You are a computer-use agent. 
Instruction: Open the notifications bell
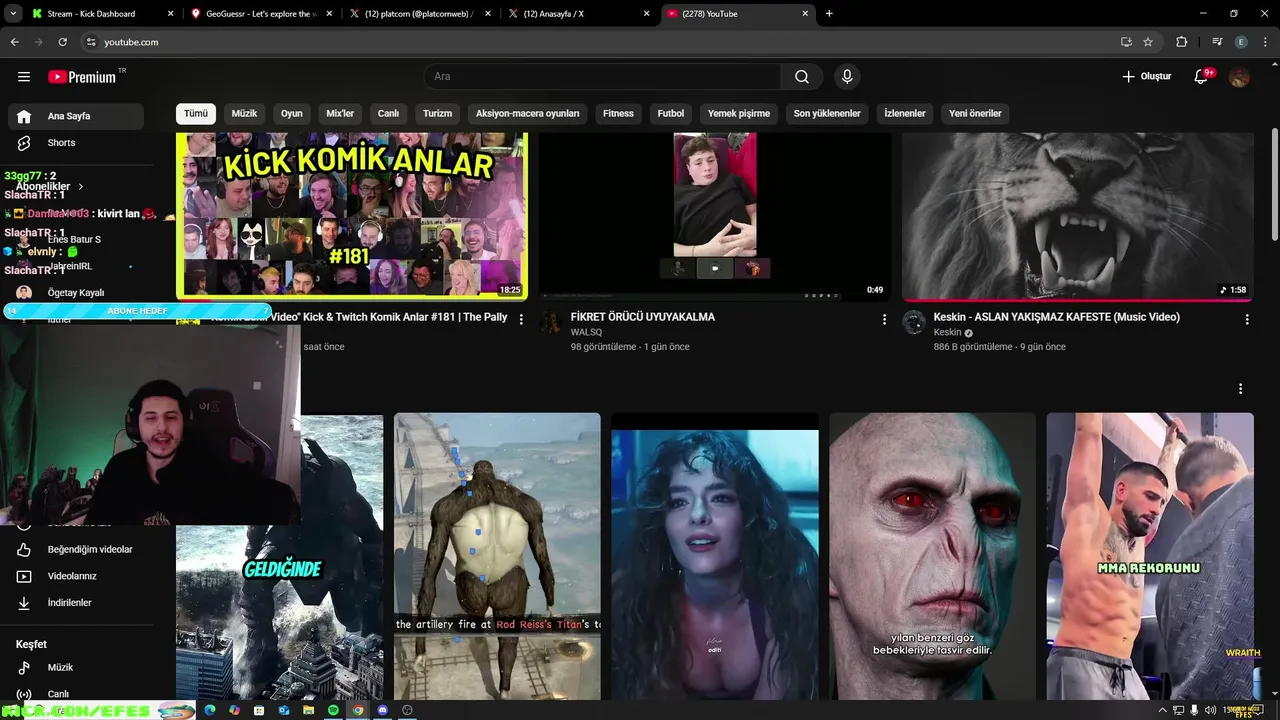pyautogui.click(x=1202, y=77)
